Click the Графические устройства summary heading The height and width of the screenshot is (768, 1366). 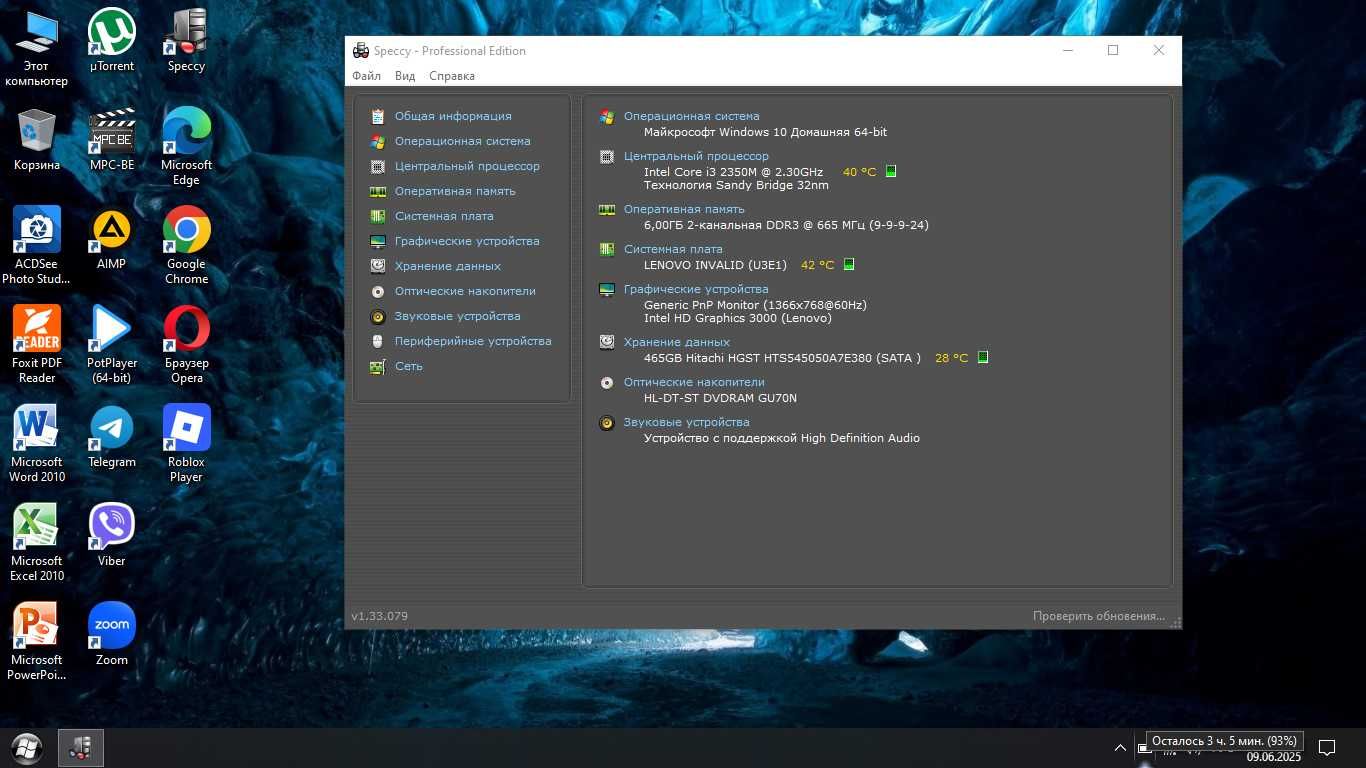pyautogui.click(x=696, y=289)
